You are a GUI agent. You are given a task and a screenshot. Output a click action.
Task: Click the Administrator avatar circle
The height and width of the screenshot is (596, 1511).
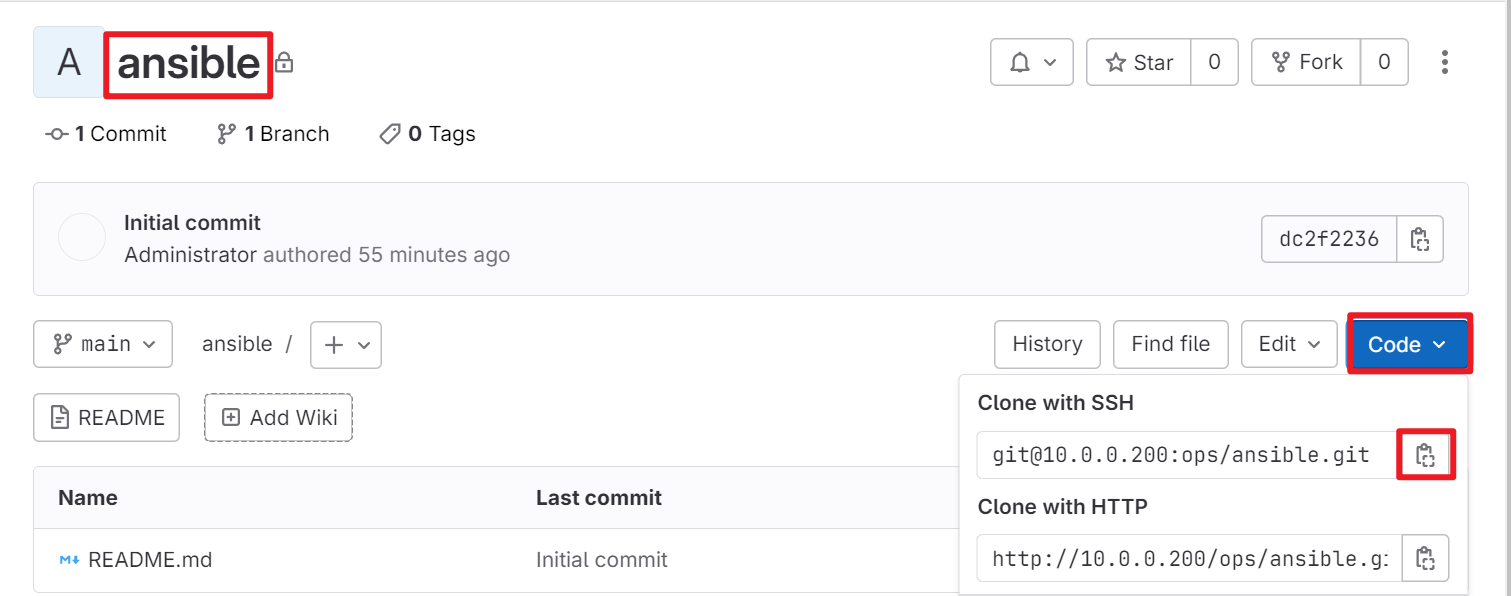point(82,237)
